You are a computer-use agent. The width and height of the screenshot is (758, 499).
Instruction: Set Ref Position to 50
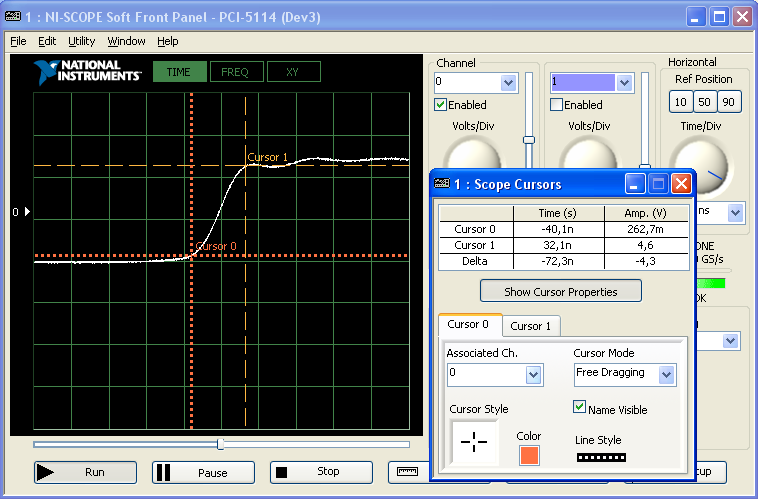(705, 102)
